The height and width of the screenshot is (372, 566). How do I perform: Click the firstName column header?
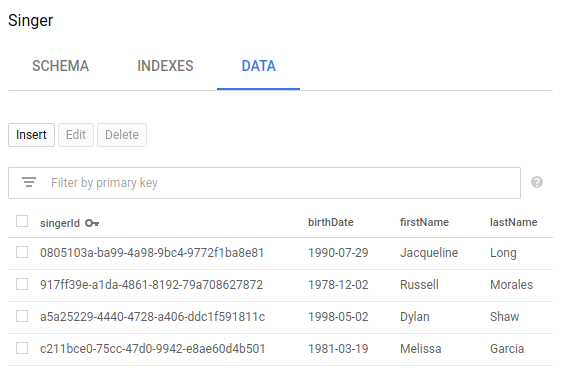[x=424, y=222]
